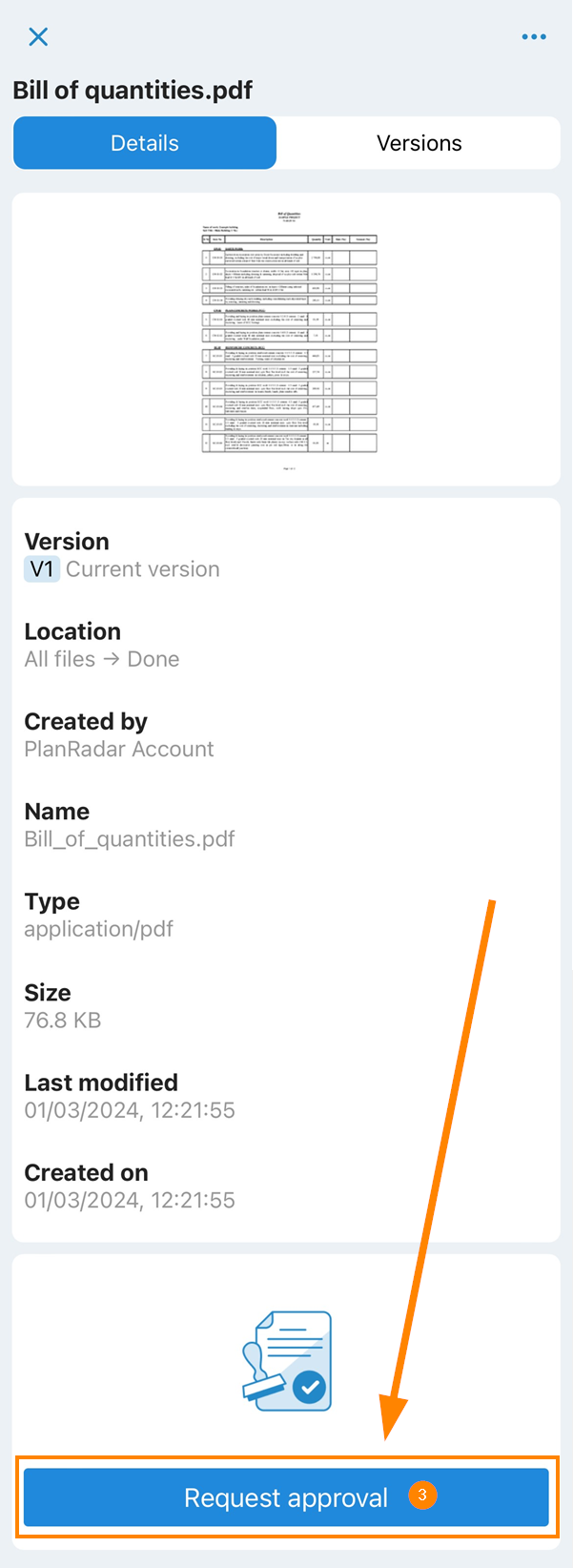Tap the Bill of quantities.pdf title
This screenshot has height=1568, width=573.
pyautogui.click(x=133, y=91)
